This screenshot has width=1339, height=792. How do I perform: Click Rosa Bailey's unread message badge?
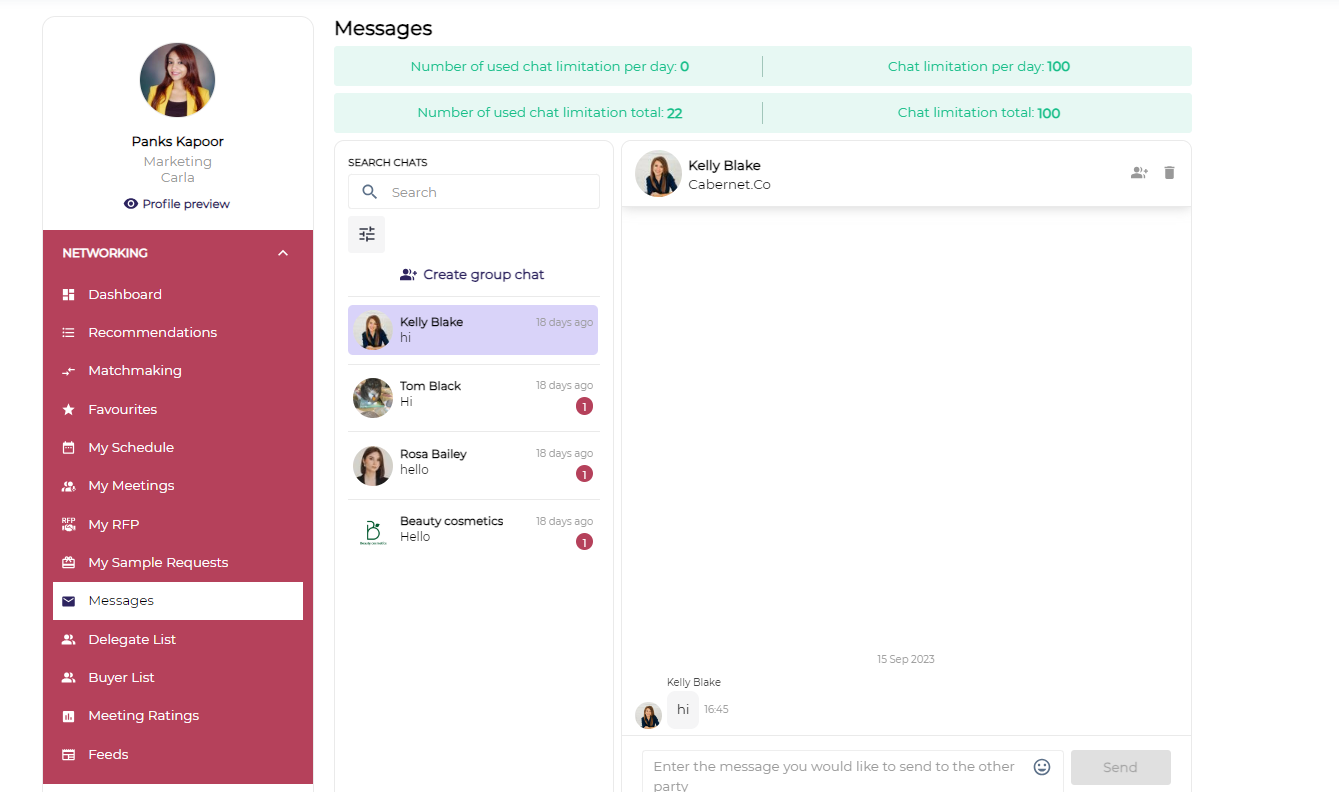[x=584, y=474]
